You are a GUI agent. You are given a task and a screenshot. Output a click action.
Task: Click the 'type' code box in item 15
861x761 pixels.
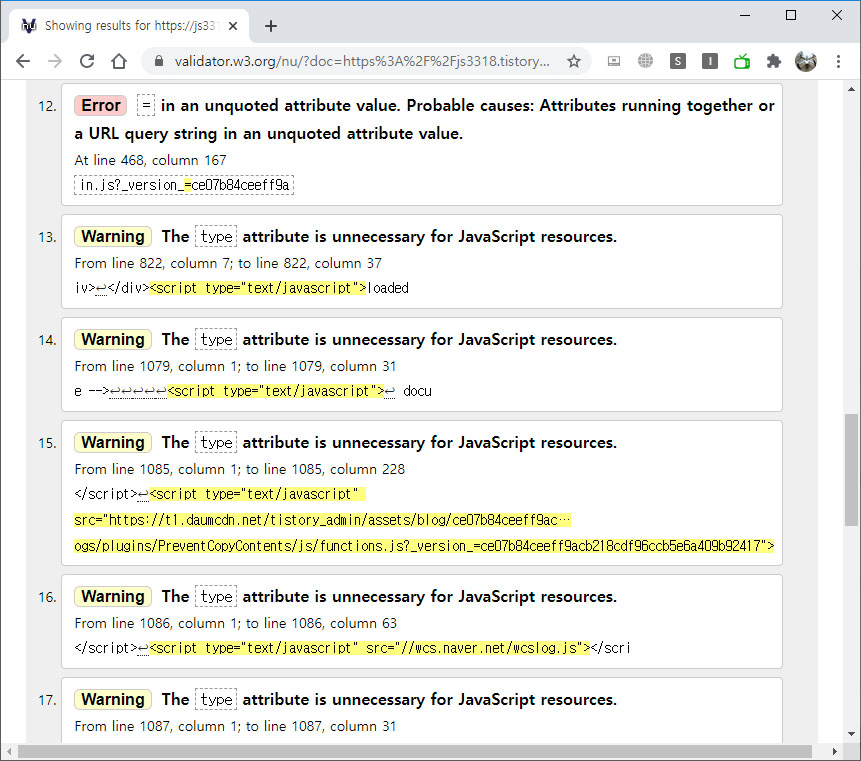click(216, 443)
